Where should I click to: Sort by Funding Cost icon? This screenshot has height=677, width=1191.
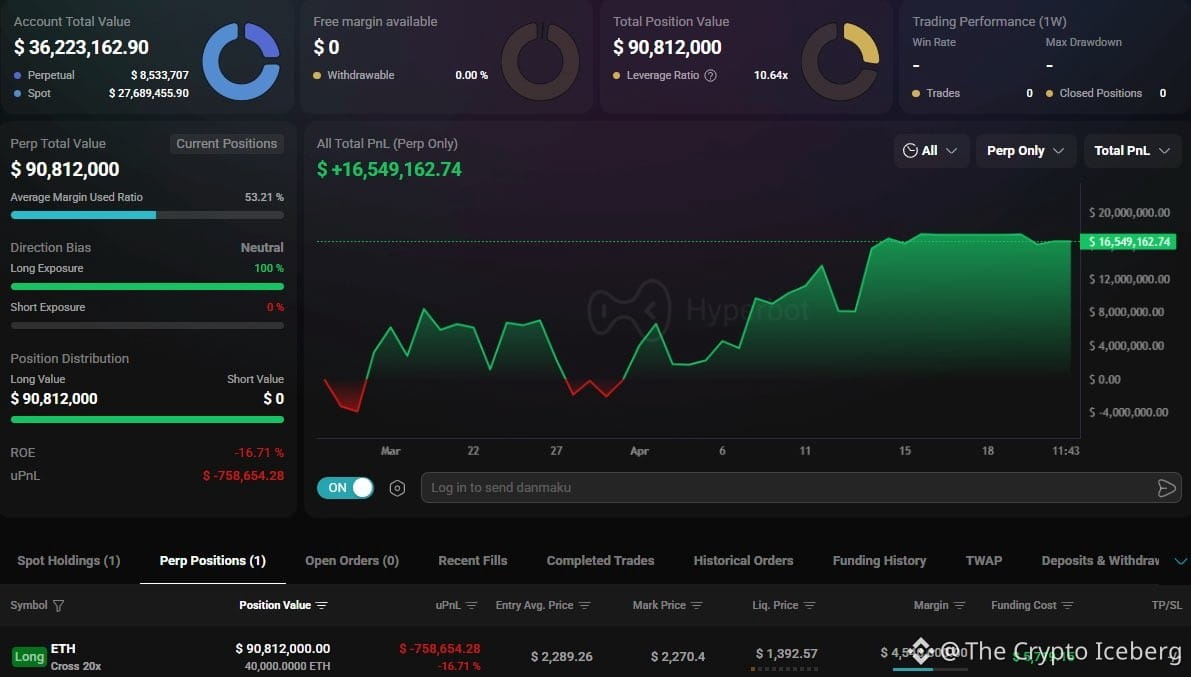[x=1067, y=606]
